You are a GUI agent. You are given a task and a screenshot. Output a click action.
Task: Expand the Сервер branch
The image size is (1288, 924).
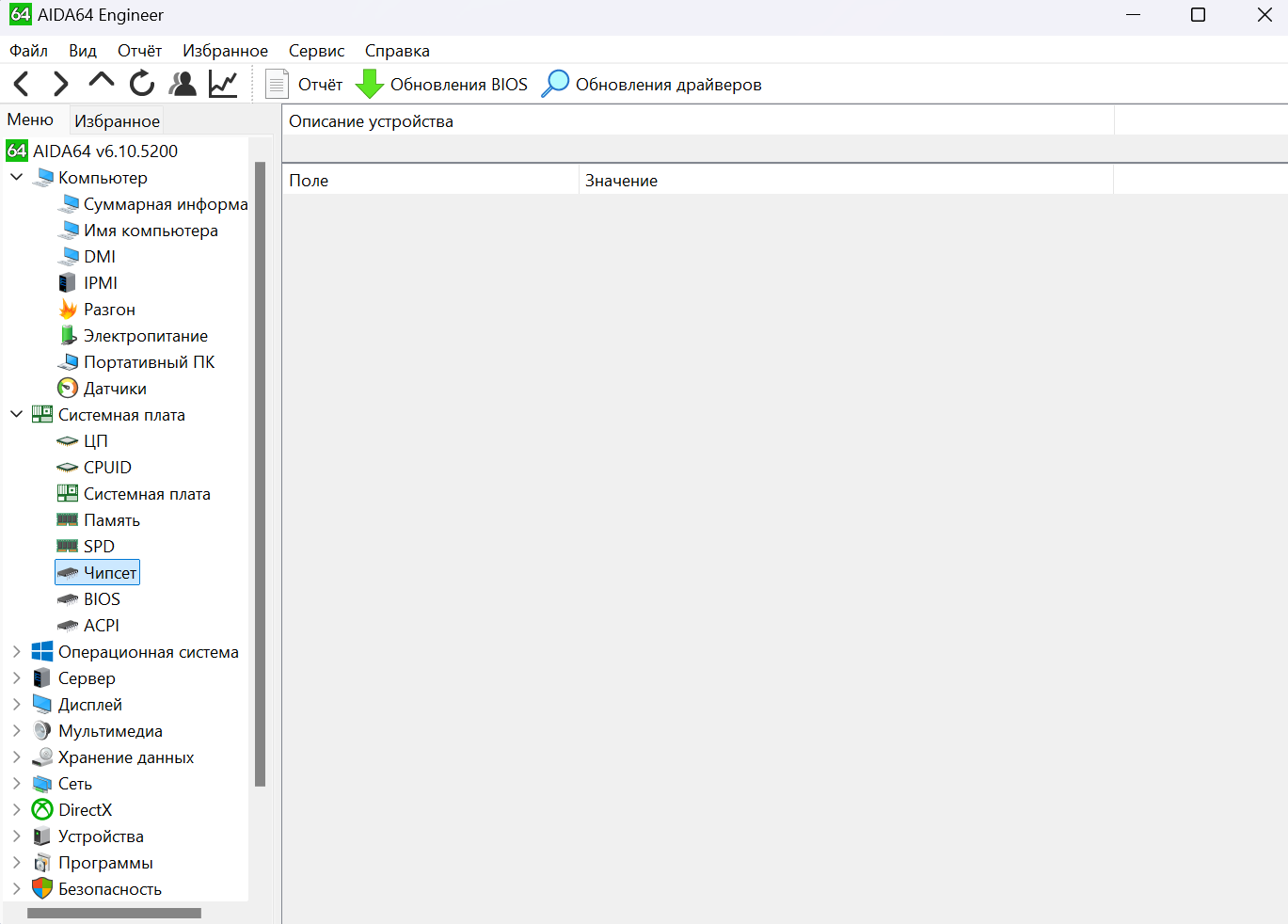17,677
